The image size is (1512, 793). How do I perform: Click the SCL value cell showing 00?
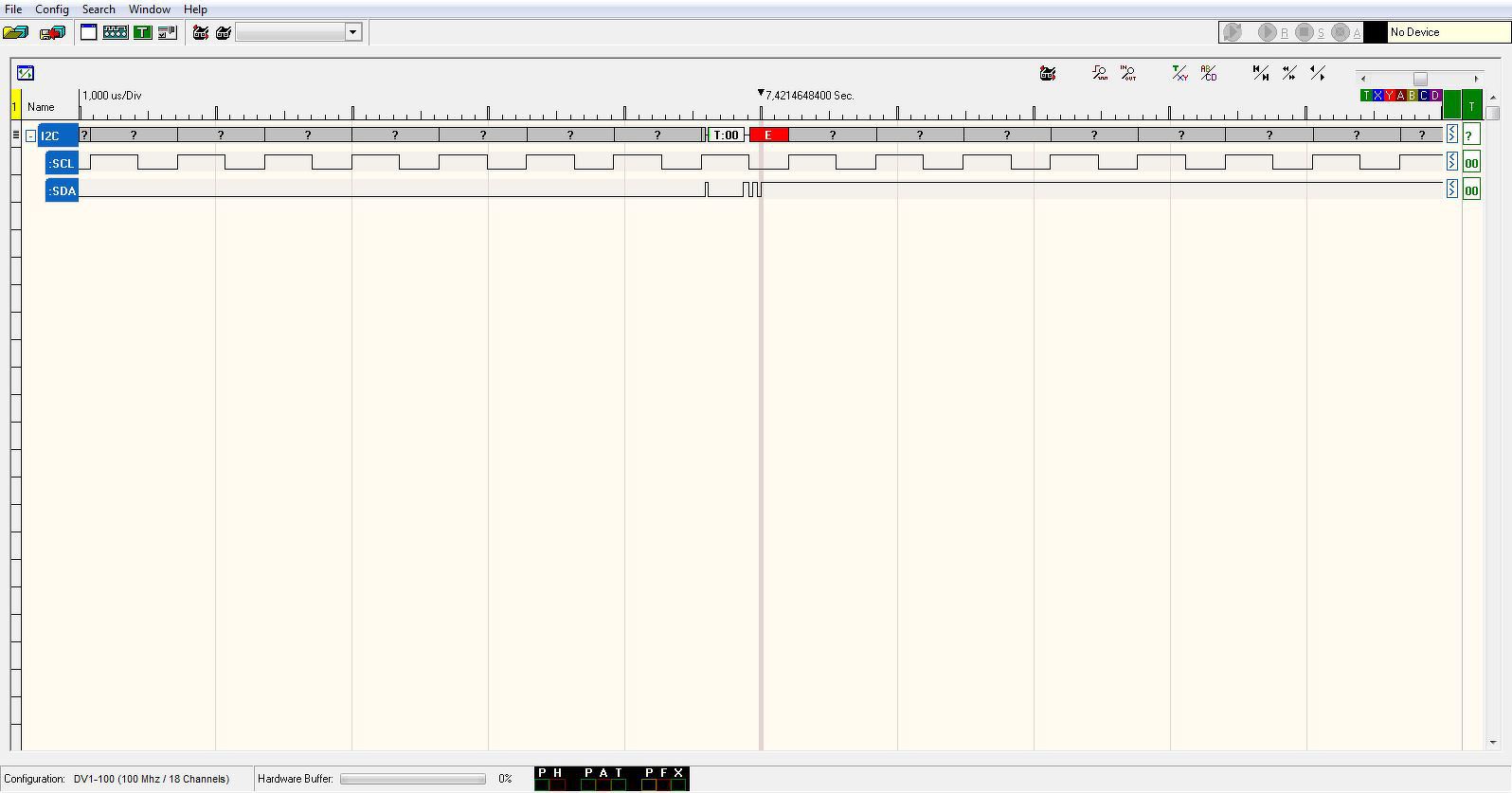click(1471, 162)
